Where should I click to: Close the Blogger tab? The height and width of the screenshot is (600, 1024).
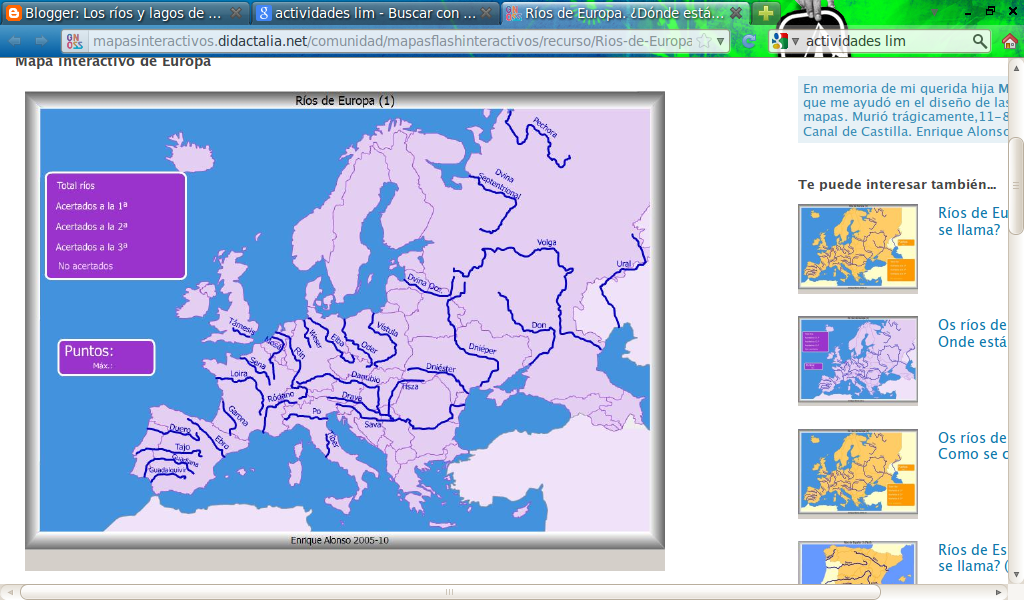coord(236,12)
